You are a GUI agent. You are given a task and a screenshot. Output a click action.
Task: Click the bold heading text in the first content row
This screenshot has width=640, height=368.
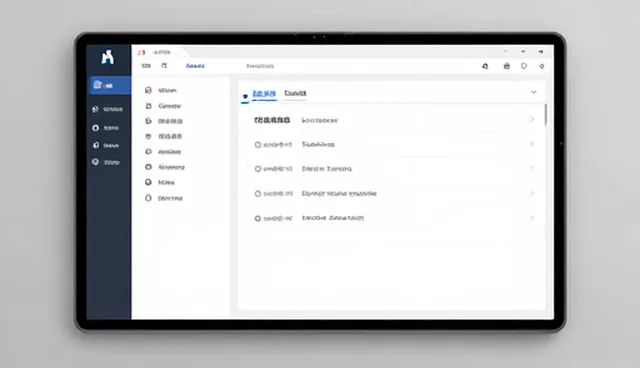click(x=272, y=120)
